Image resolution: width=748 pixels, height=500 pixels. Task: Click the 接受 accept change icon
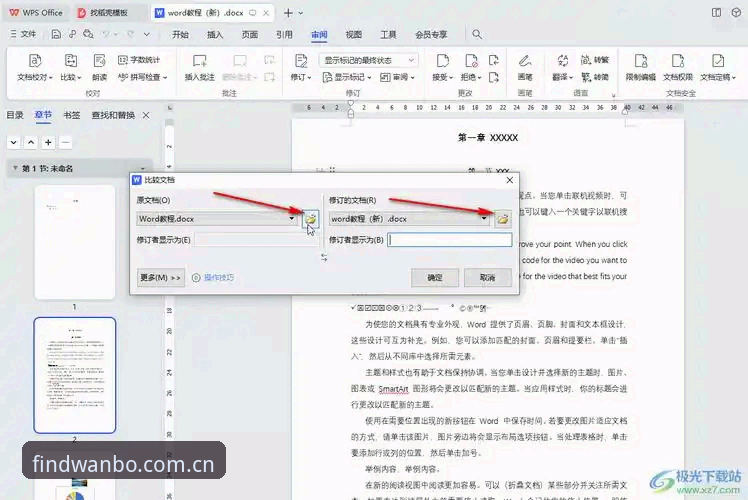(443, 61)
